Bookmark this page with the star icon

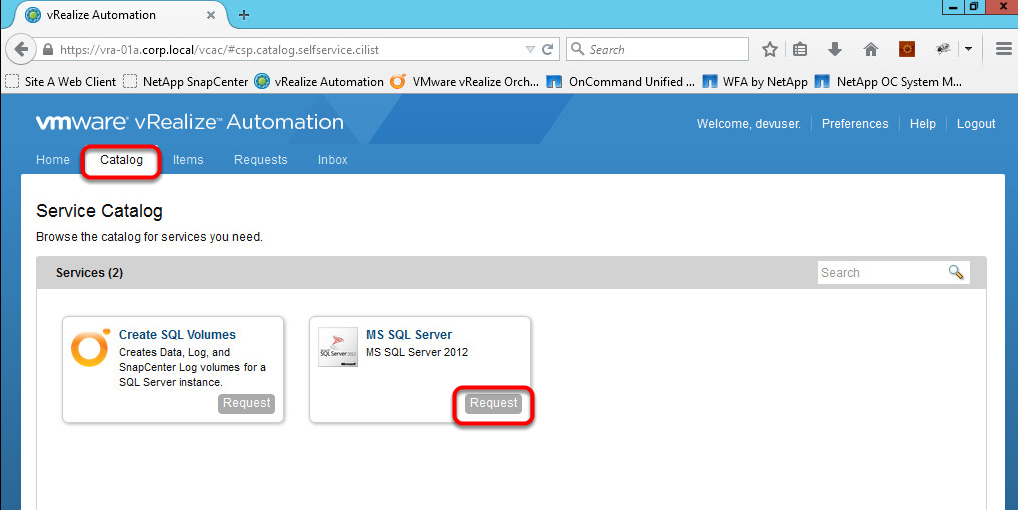point(770,49)
